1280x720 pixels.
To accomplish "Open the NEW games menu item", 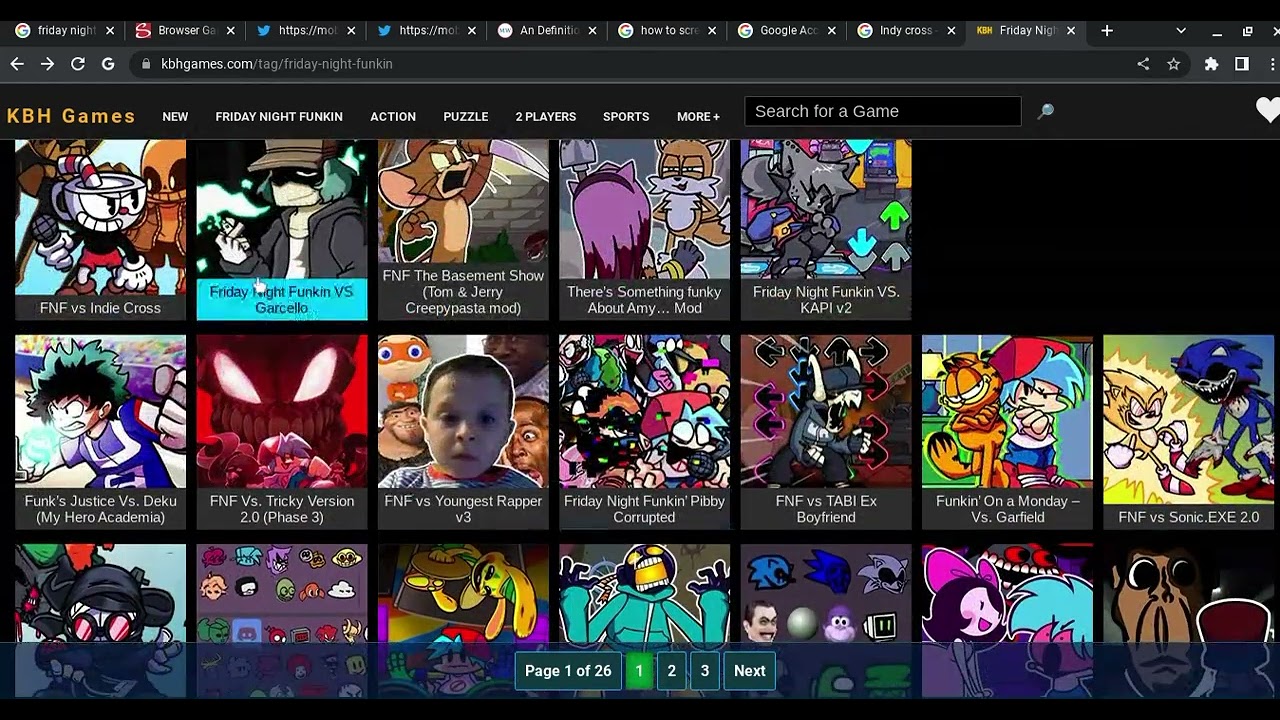I will [175, 116].
